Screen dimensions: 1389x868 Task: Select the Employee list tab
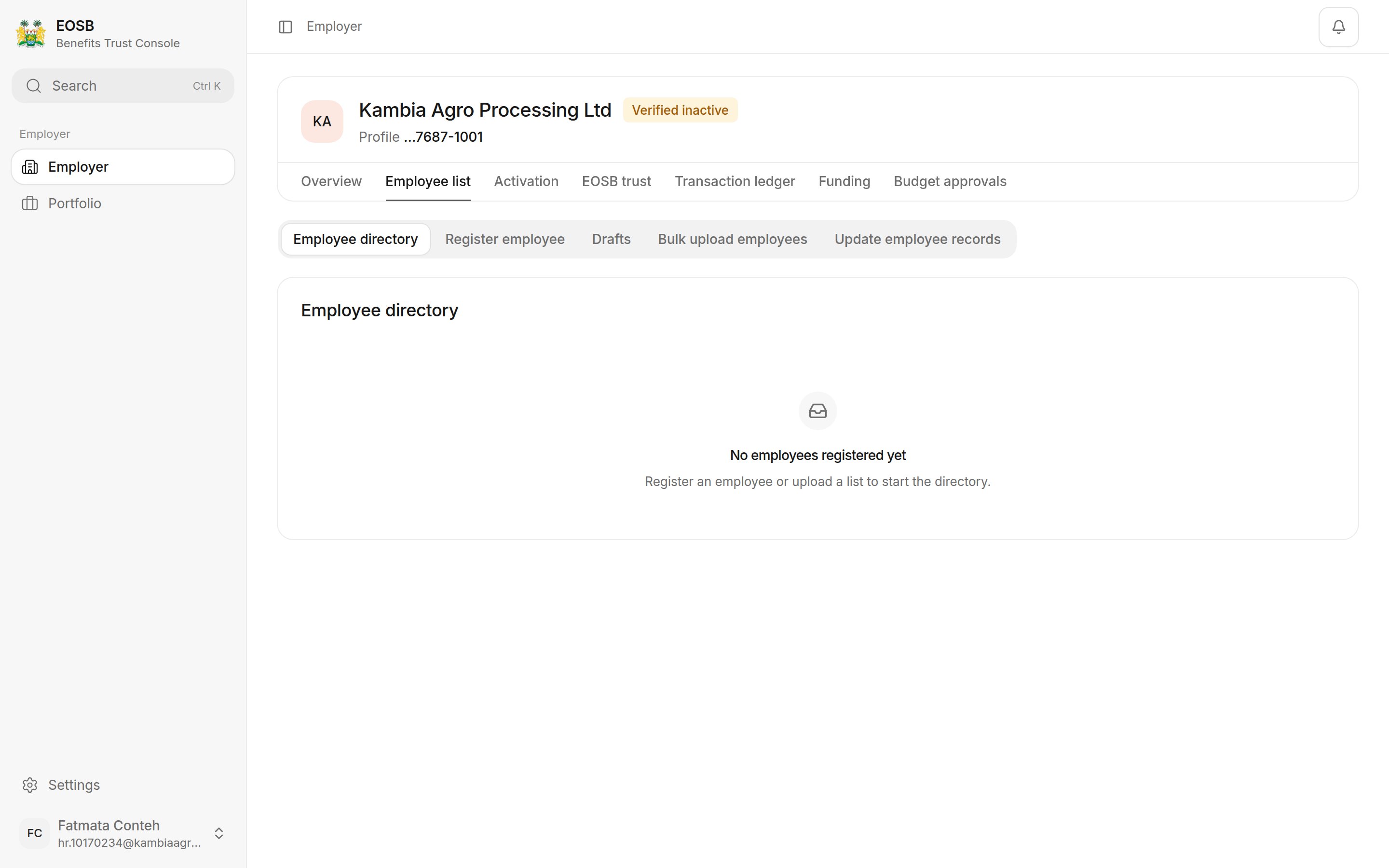click(x=428, y=181)
